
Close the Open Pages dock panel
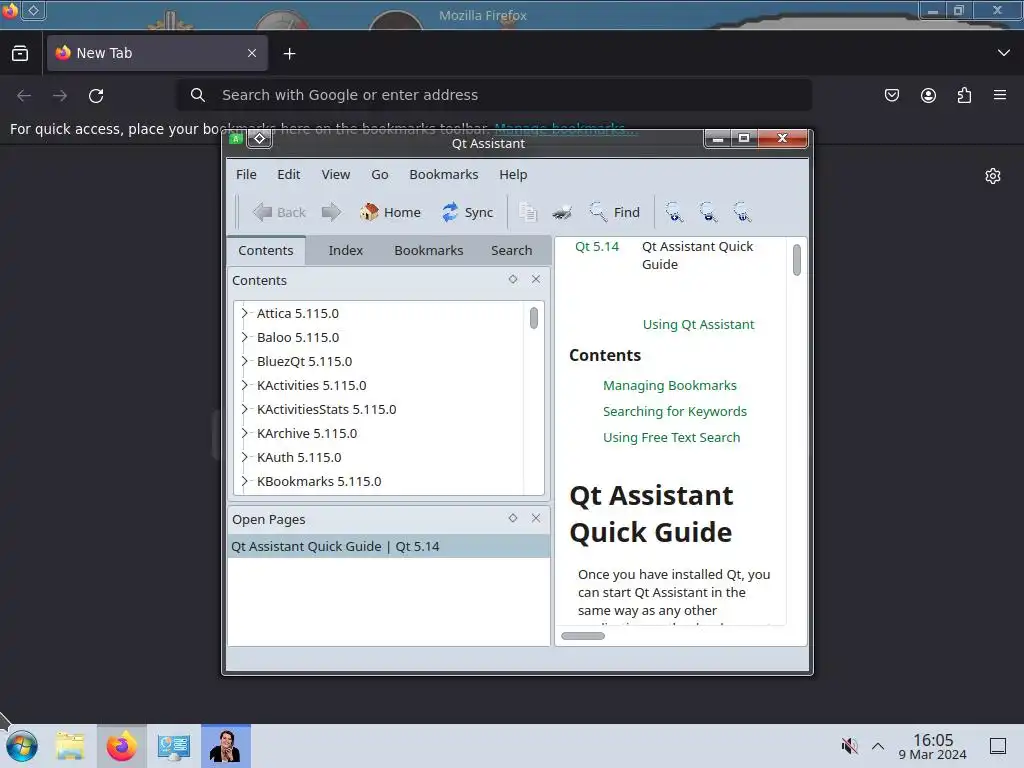[x=536, y=519]
